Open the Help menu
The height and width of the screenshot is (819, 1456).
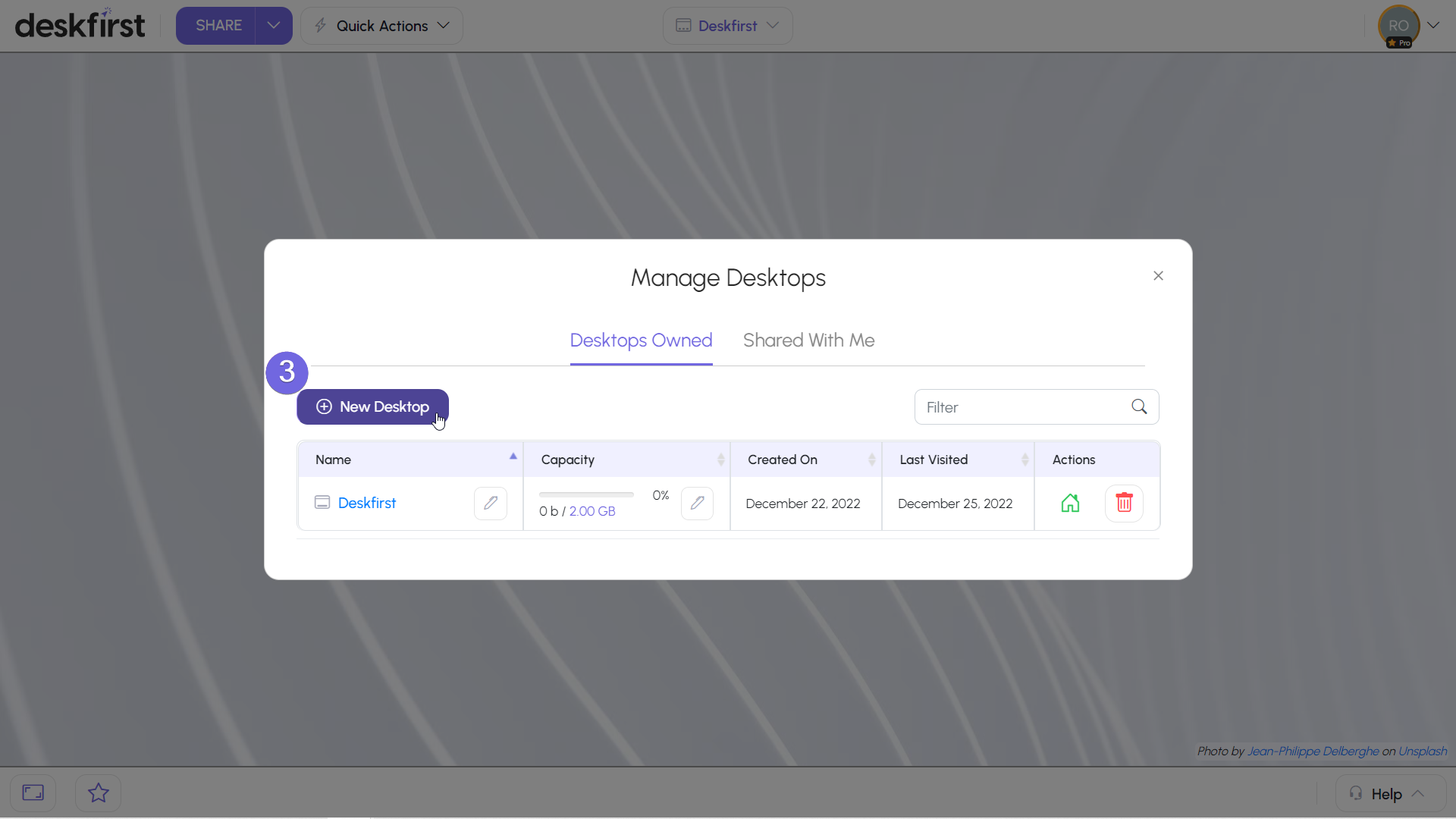(x=1391, y=793)
